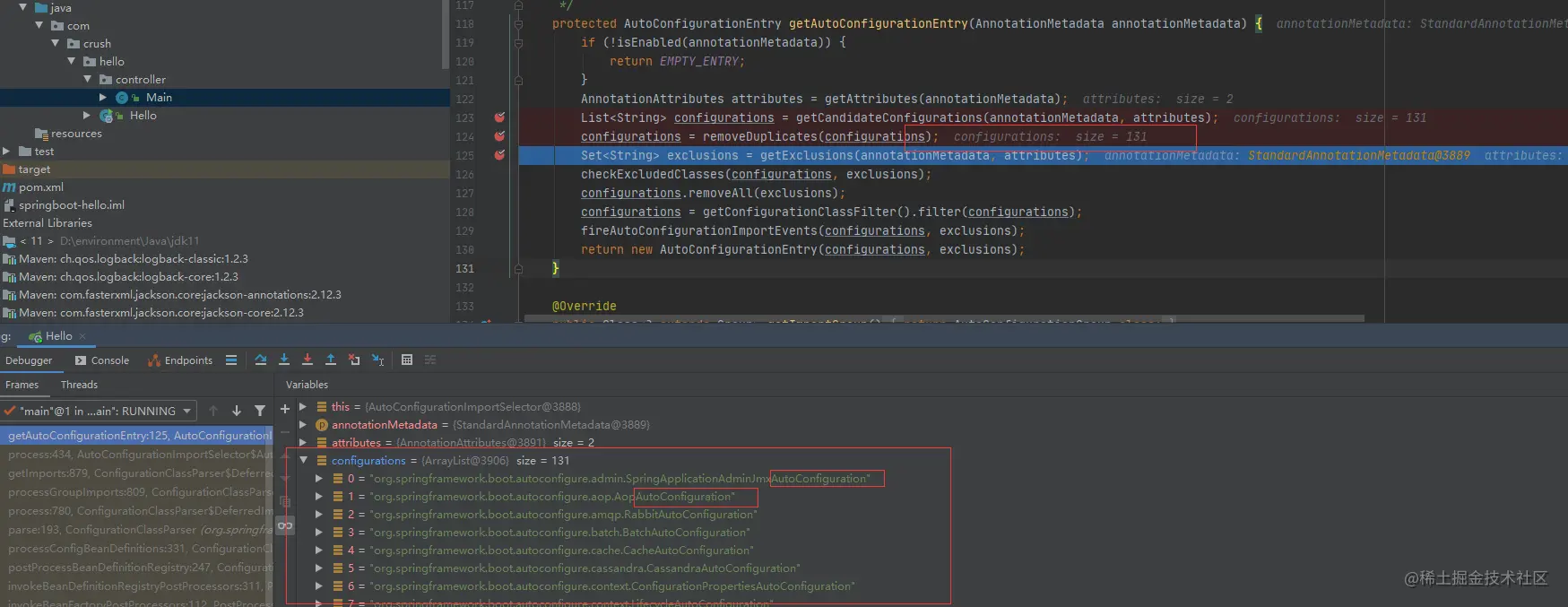Open the Endpoints tab
Image resolution: width=1568 pixels, height=607 pixels.
(x=180, y=360)
